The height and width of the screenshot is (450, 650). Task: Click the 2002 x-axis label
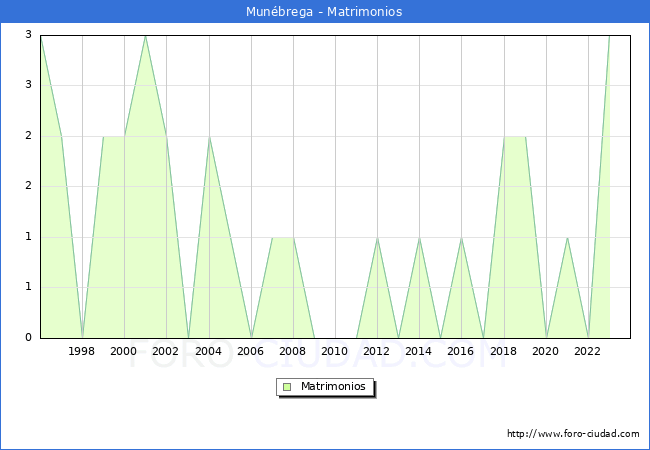pyautogui.click(x=165, y=351)
